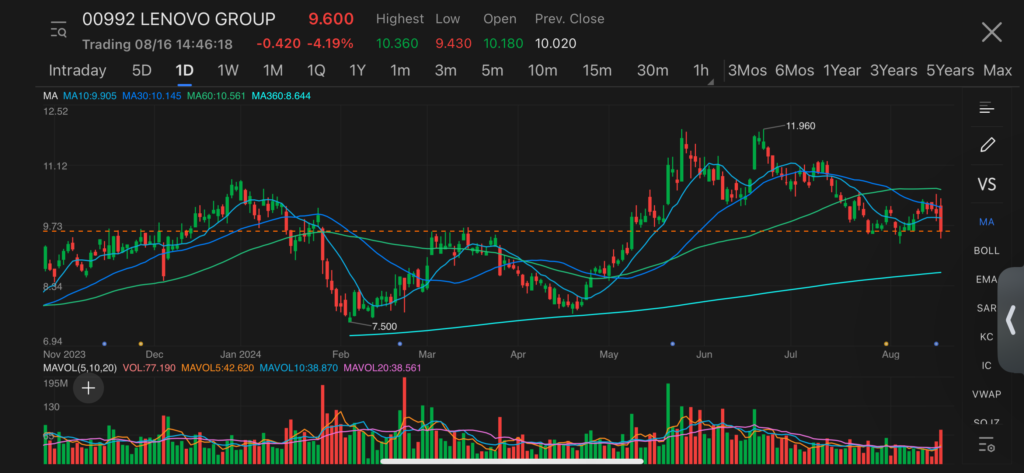
Task: Open the stock search list icon
Action: point(58,31)
